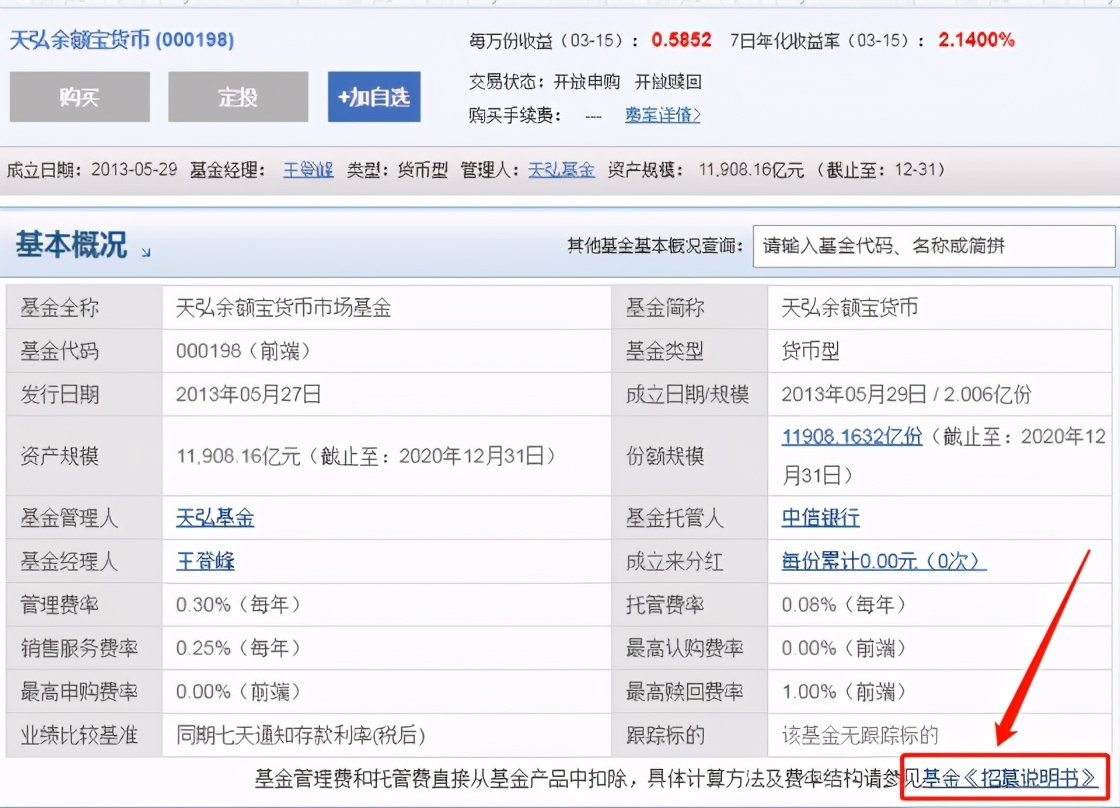Click the 定投 (auto-invest) button
Screen dimensions: 1120x808
tap(237, 97)
